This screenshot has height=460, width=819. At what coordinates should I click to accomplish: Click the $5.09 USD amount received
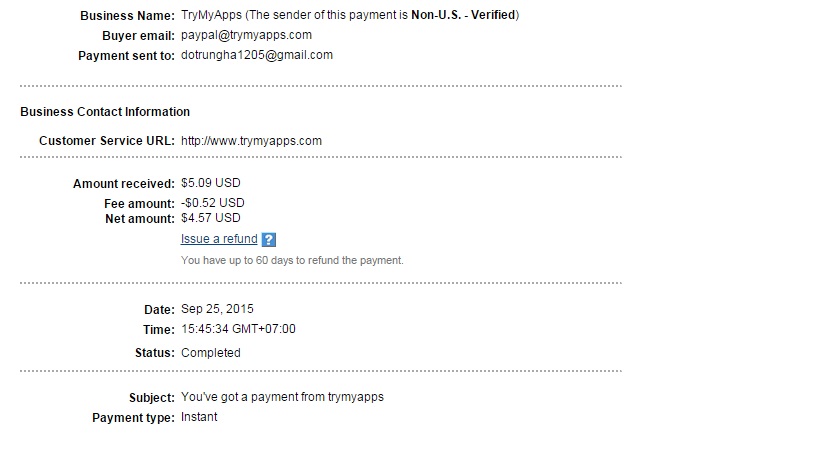coord(210,183)
